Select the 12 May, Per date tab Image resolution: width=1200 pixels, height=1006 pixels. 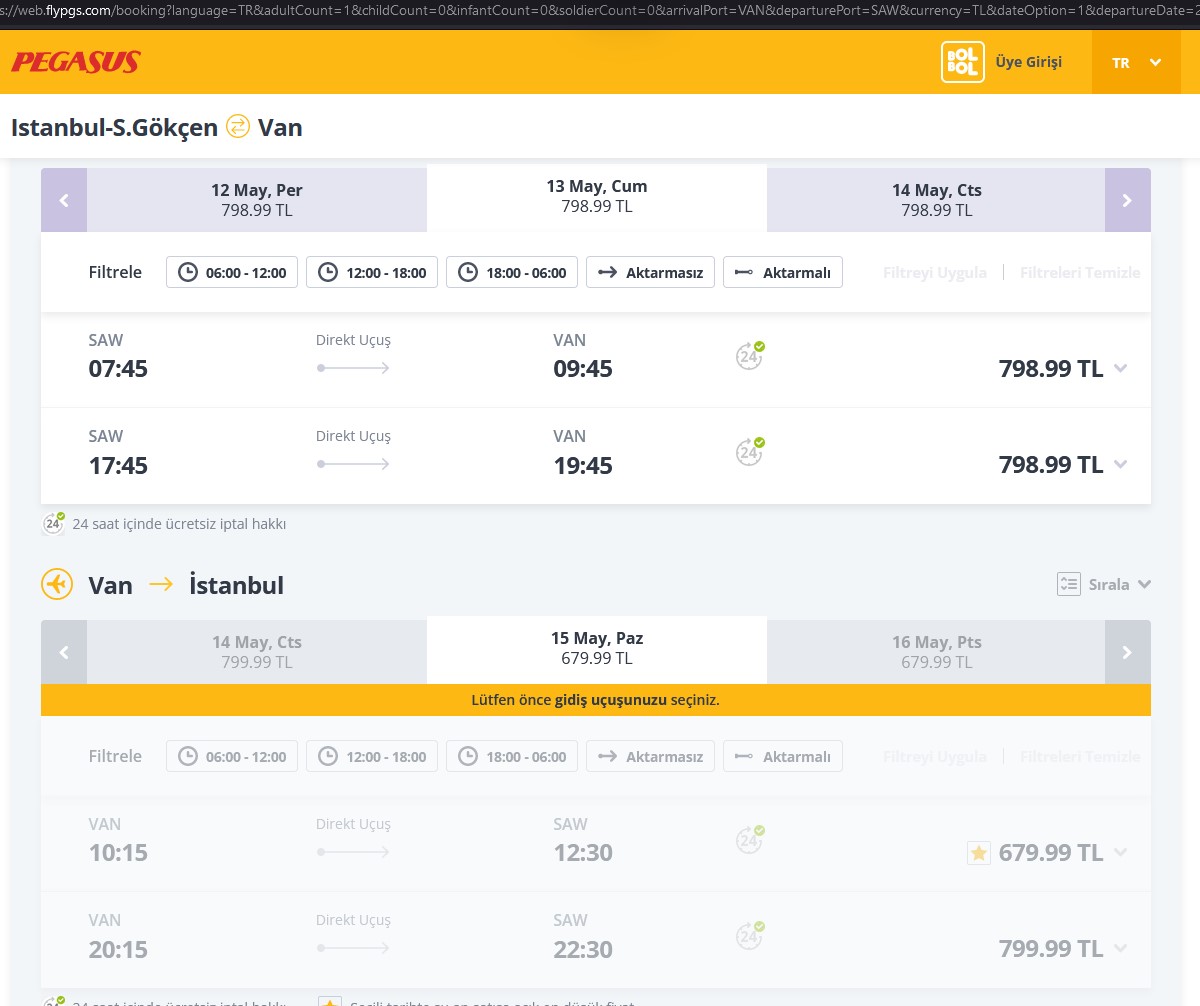257,200
